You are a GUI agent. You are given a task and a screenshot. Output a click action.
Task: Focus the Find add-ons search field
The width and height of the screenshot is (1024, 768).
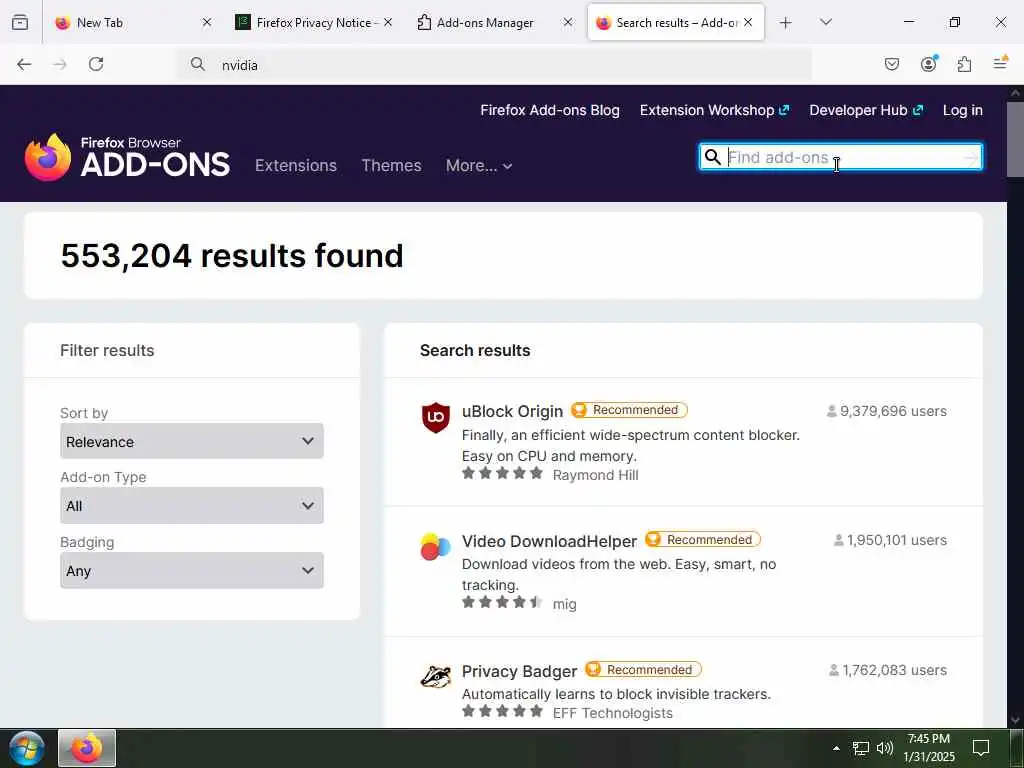click(x=842, y=157)
